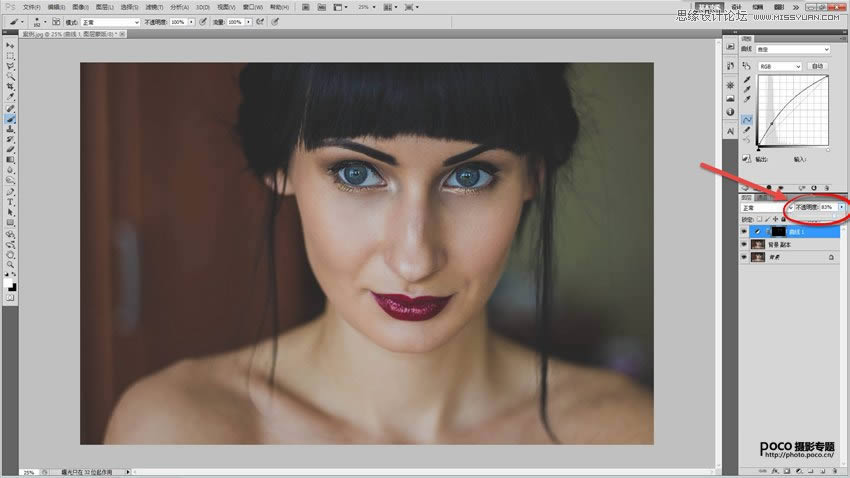Click the Auto (自动) button in Curves
The height and width of the screenshot is (478, 850).
818,66
